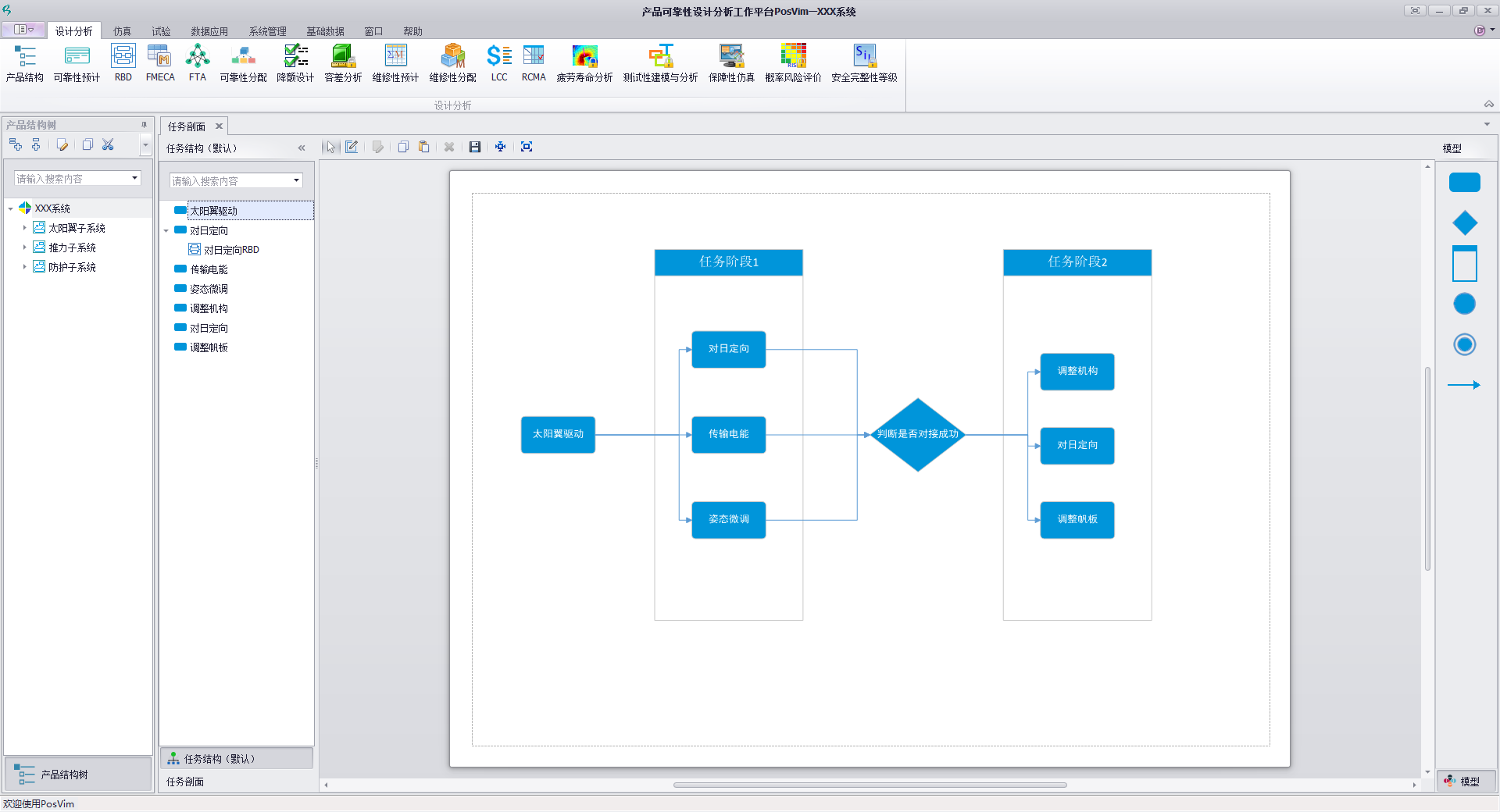The height and width of the screenshot is (812, 1500).
Task: Select the 传输电能 node on canvas
Action: [728, 434]
